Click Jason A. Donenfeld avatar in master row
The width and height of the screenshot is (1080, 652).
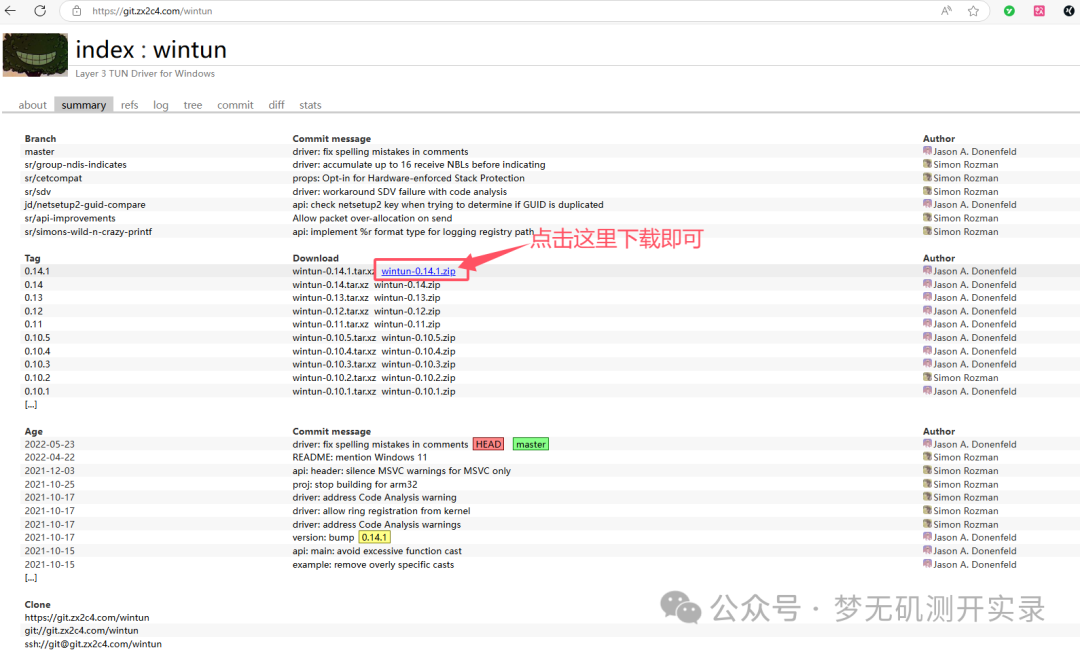pos(927,151)
